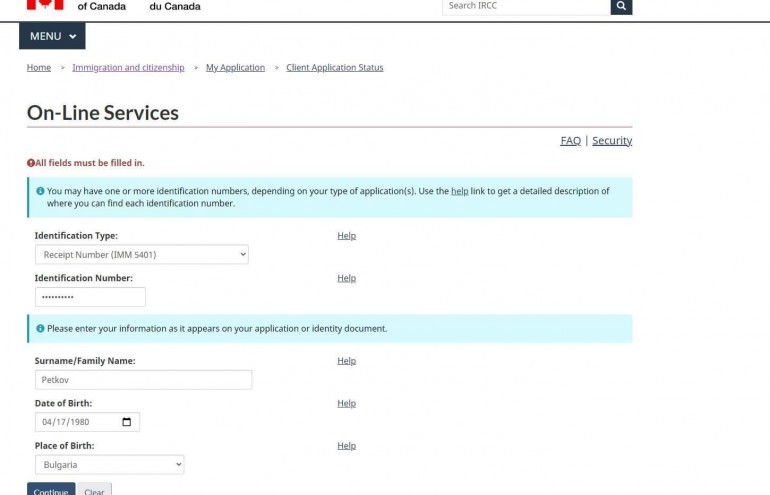770x495 pixels.
Task: Open Help for Place of Birth
Action: click(x=346, y=446)
